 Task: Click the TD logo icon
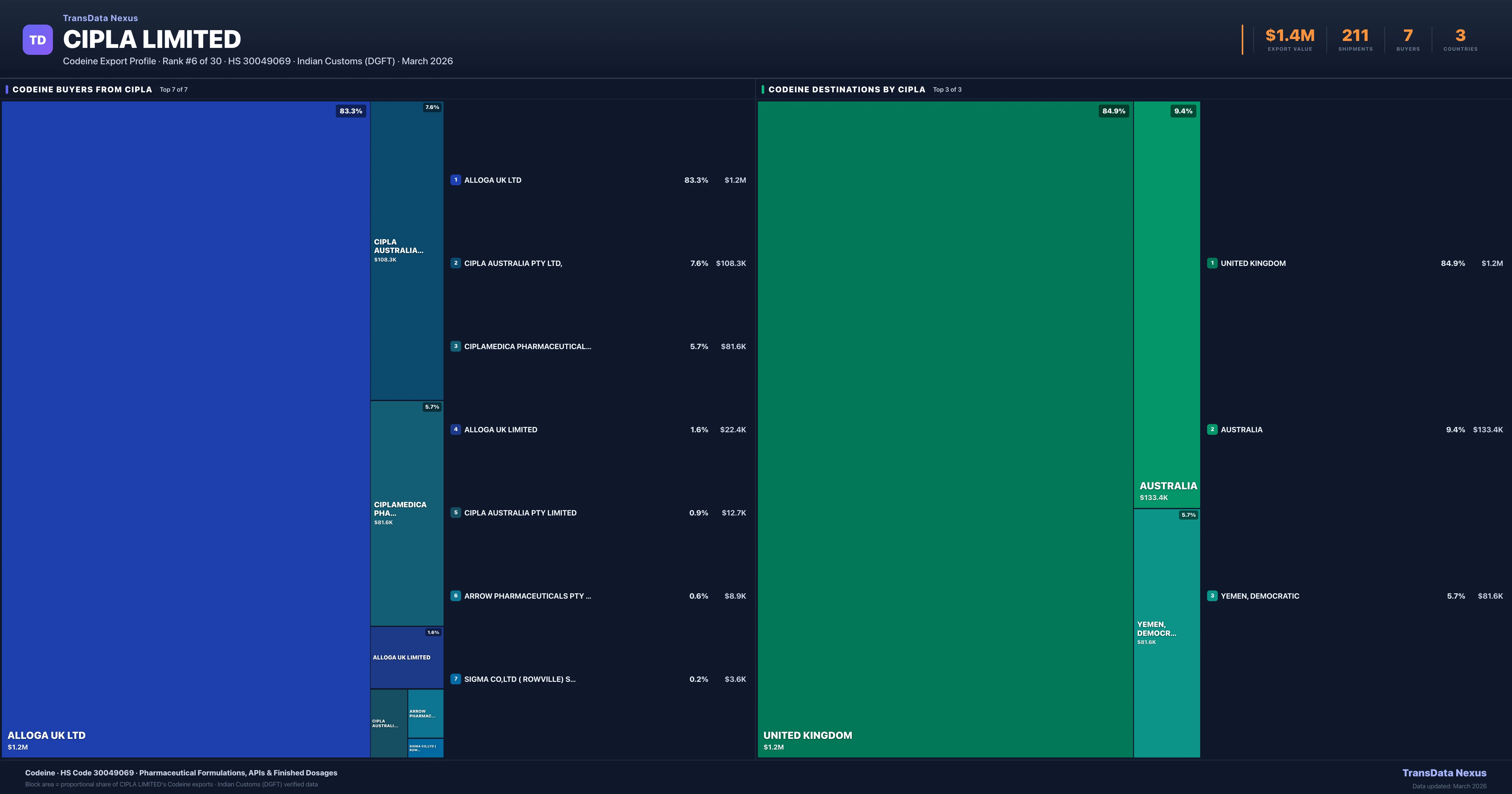pos(37,39)
